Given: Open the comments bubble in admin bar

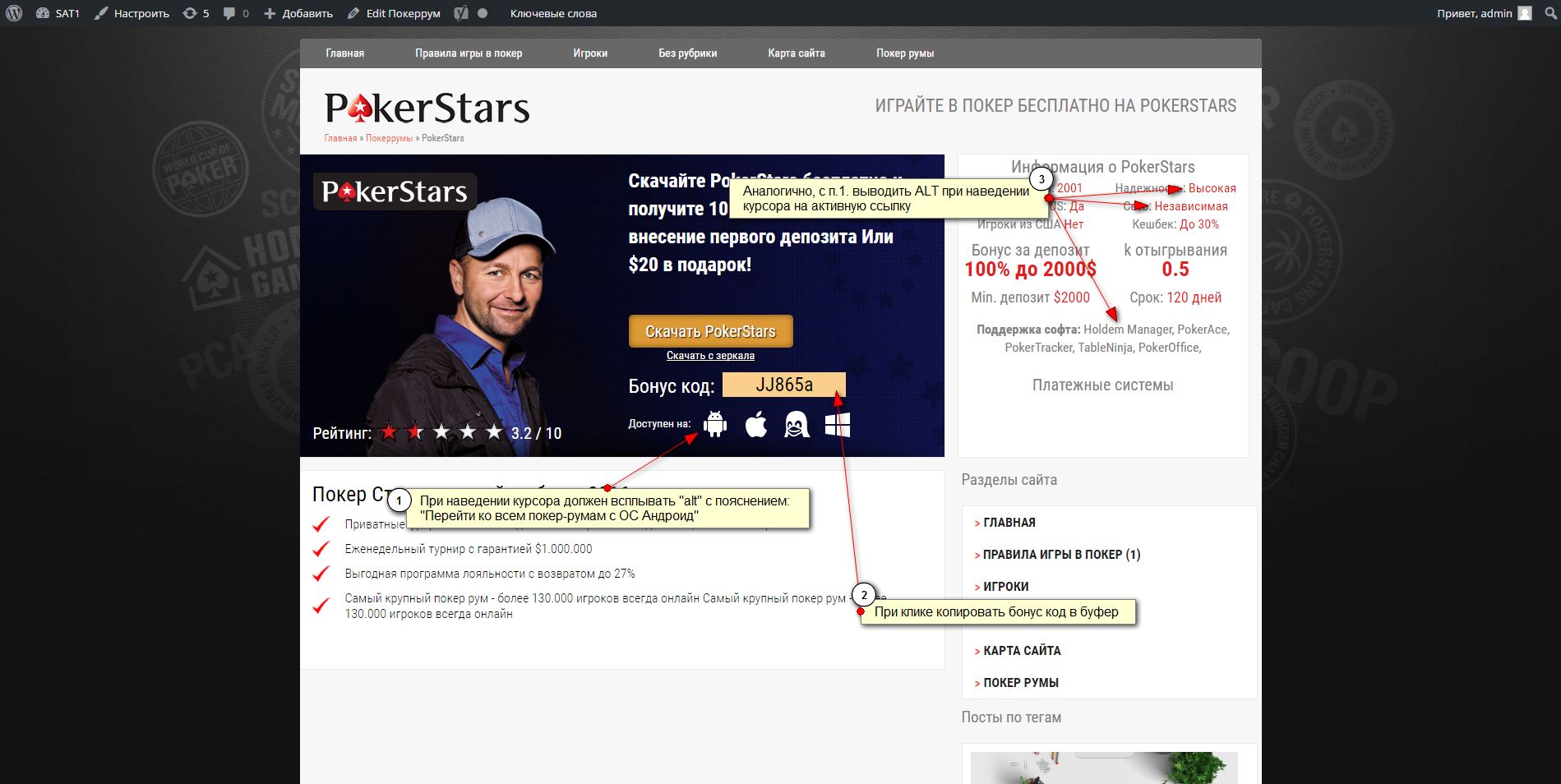Looking at the screenshot, I should (x=235, y=13).
